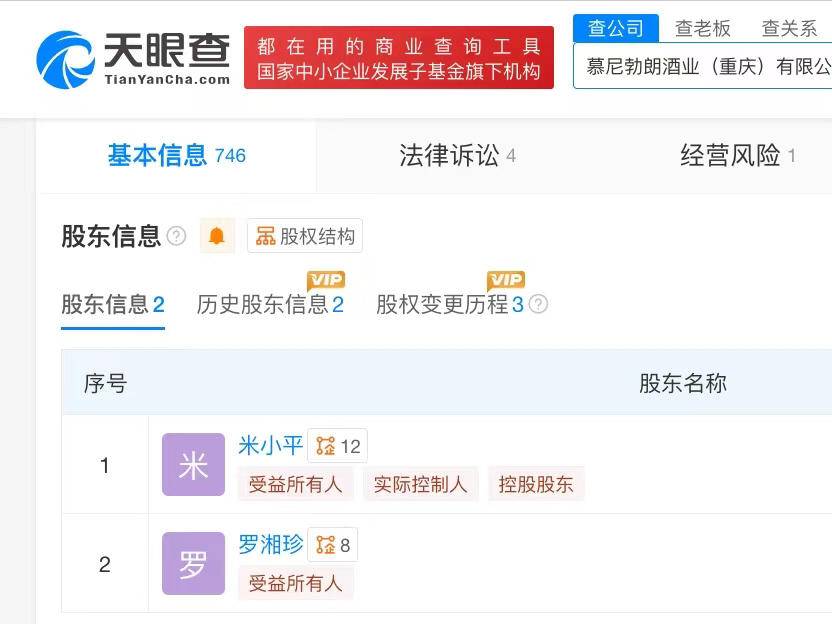Select 查关系 search mode
This screenshot has height=624, width=832.
coord(789,28)
